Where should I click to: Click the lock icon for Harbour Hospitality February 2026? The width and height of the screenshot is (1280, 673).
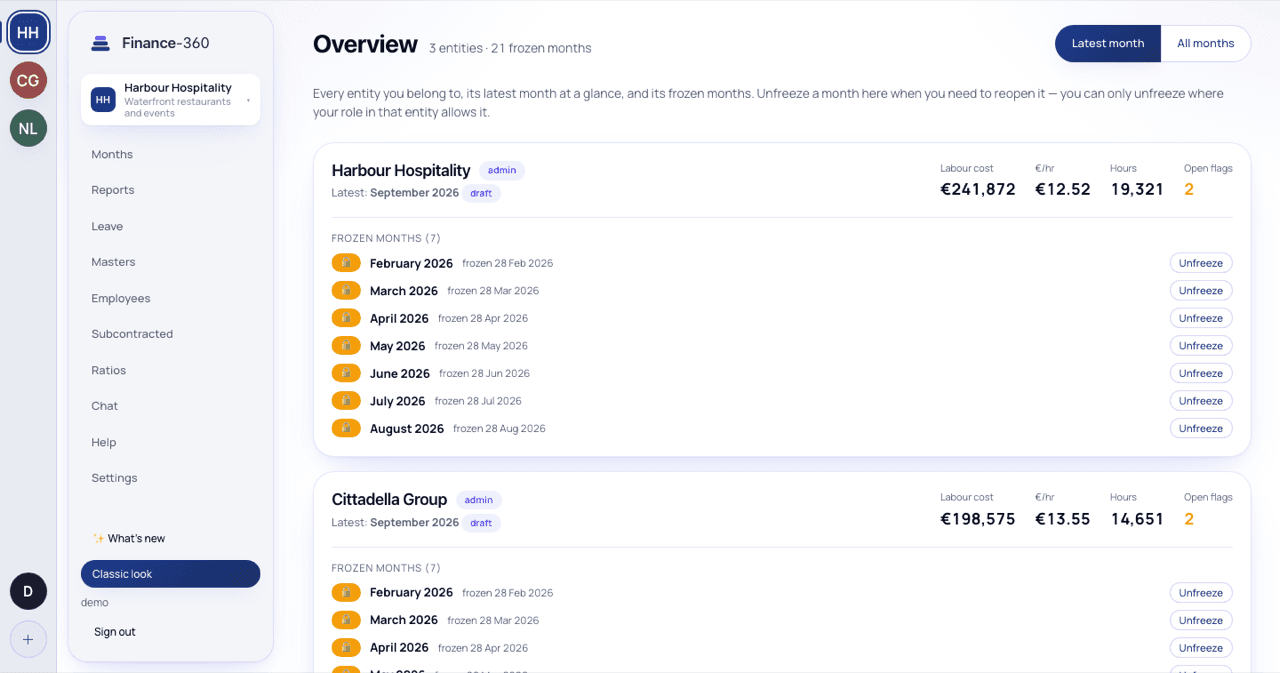pos(346,263)
